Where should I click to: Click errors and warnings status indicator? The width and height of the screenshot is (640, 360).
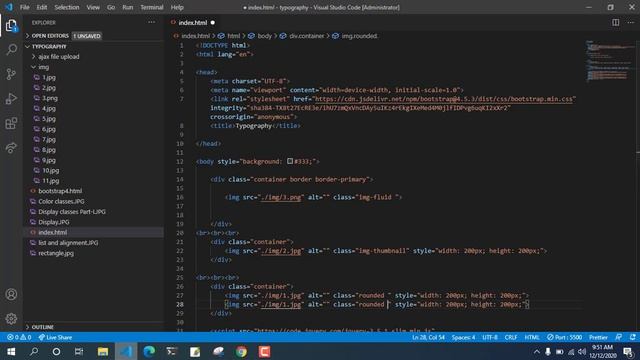(x=19, y=338)
